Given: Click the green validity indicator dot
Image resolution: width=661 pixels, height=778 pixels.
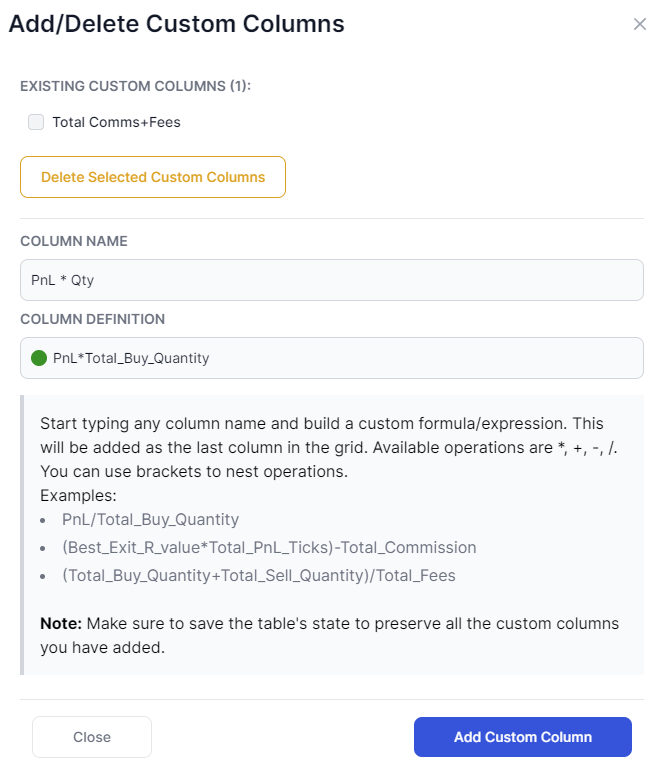Looking at the screenshot, I should tap(39, 358).
